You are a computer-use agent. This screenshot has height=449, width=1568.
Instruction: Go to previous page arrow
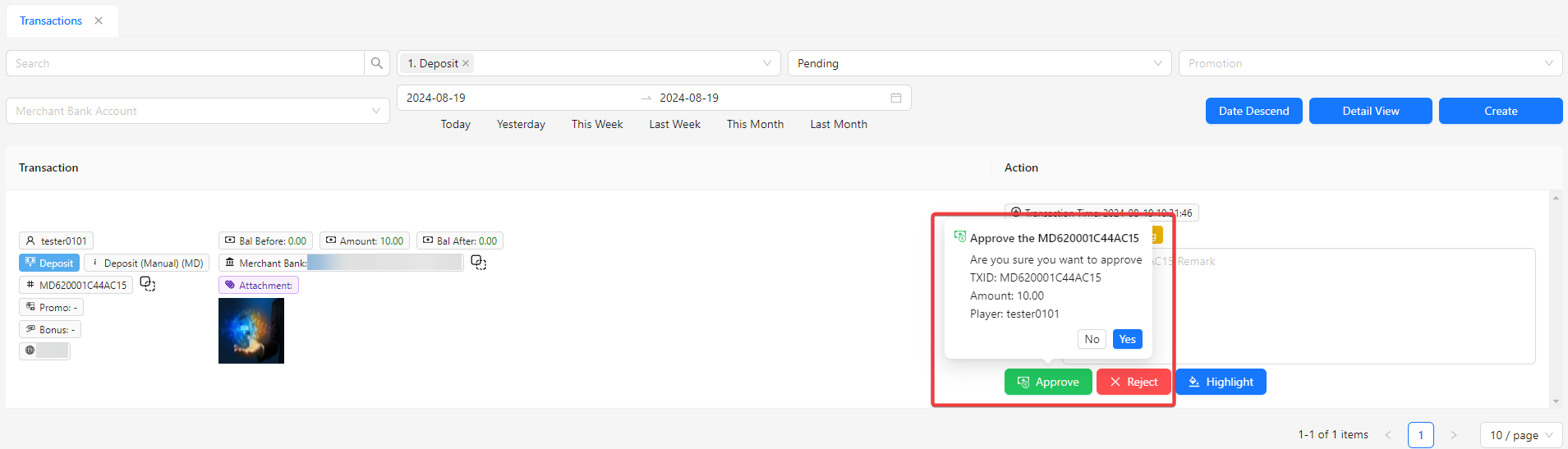[1388, 435]
